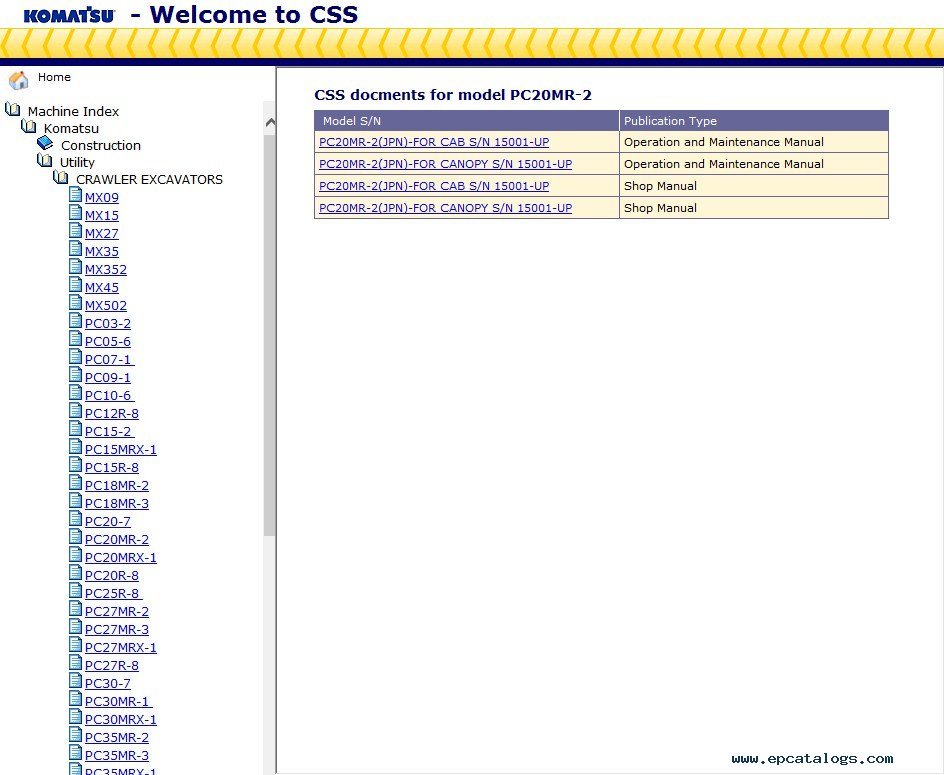Click the document icon beside PC20MRX-1

coord(75,555)
